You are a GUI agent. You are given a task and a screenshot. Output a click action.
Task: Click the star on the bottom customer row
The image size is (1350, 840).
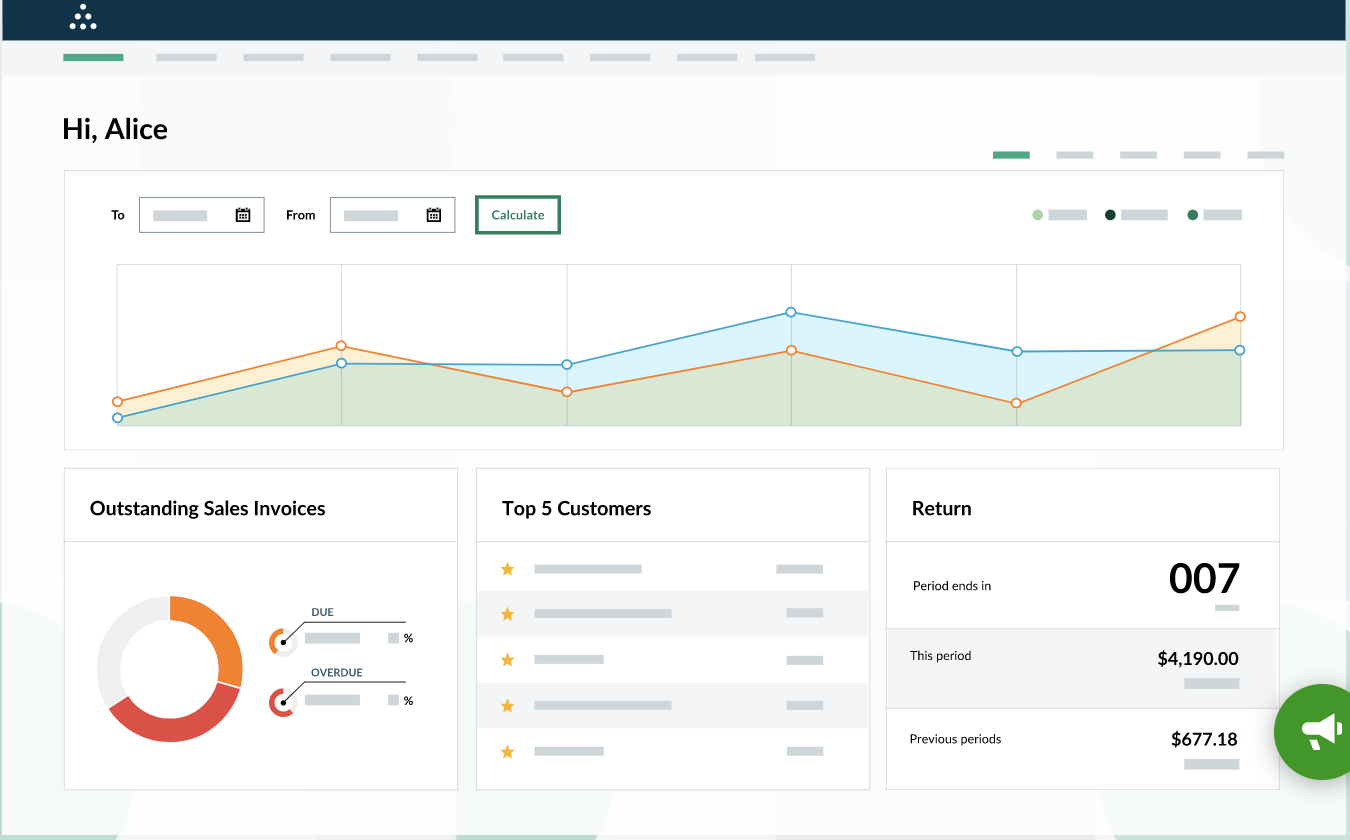click(507, 751)
